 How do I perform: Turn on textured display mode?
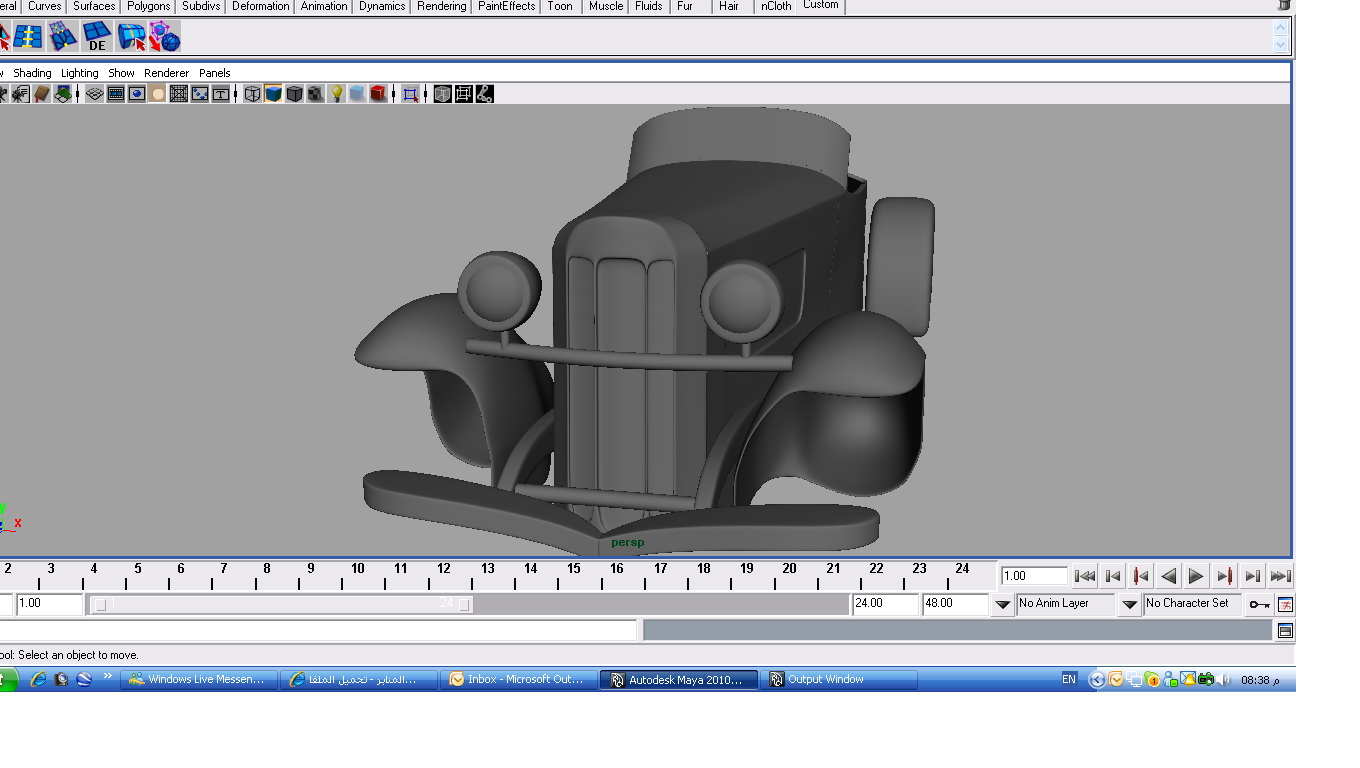[315, 94]
